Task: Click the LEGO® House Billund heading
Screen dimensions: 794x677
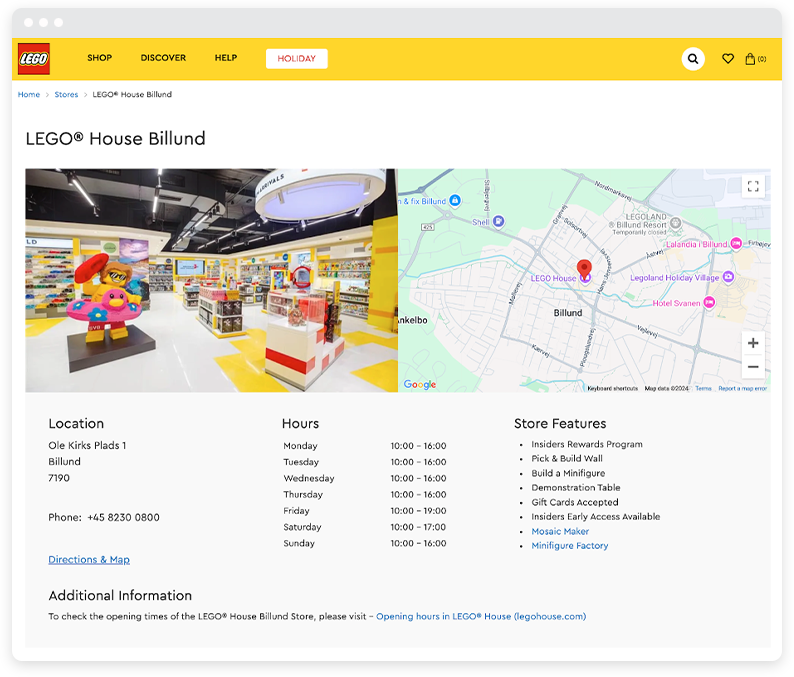Action: pyautogui.click(x=115, y=138)
